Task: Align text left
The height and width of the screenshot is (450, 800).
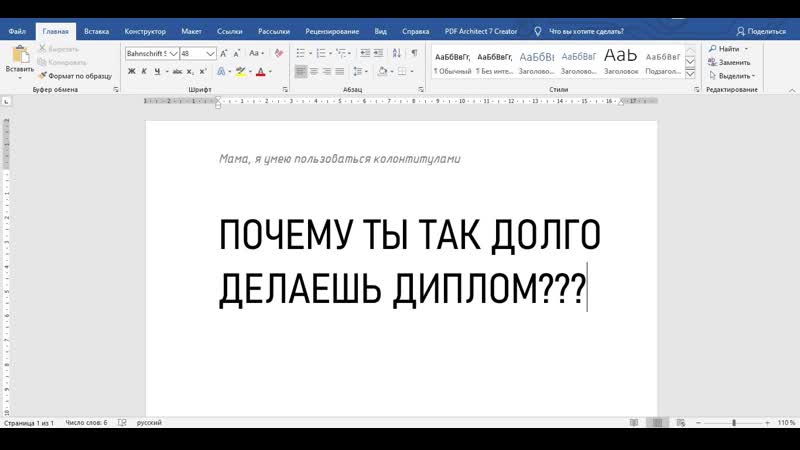Action: click(301, 71)
